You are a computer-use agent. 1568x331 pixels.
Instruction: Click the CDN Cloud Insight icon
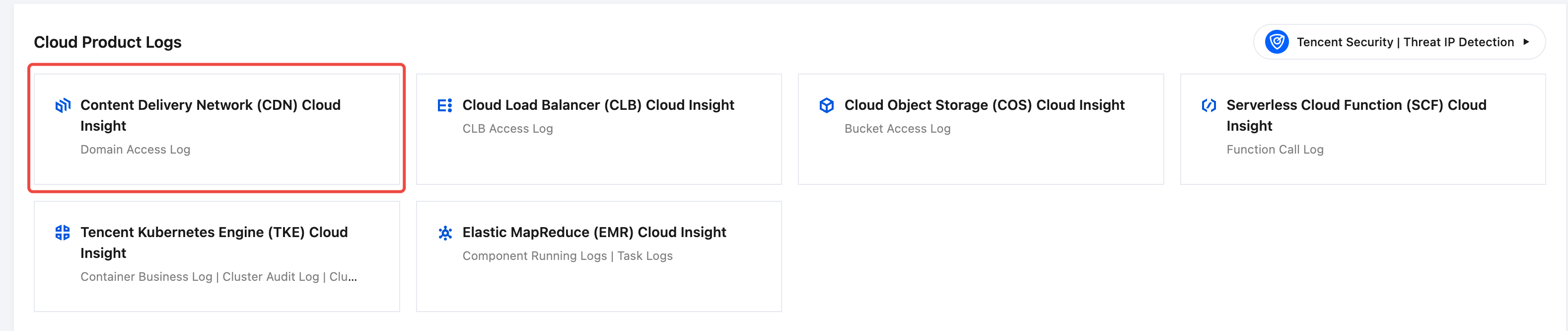(63, 105)
